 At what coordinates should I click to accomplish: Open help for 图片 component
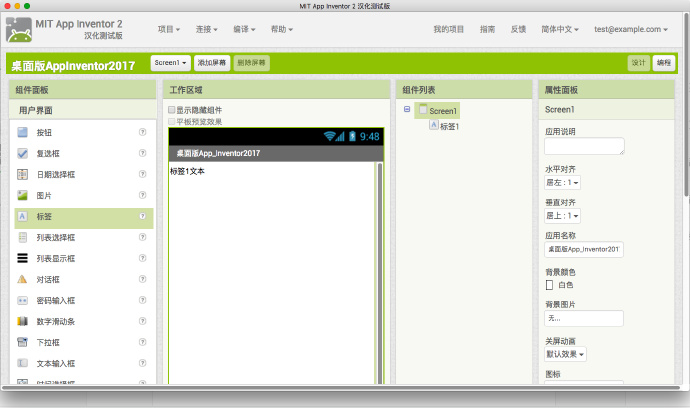143,195
